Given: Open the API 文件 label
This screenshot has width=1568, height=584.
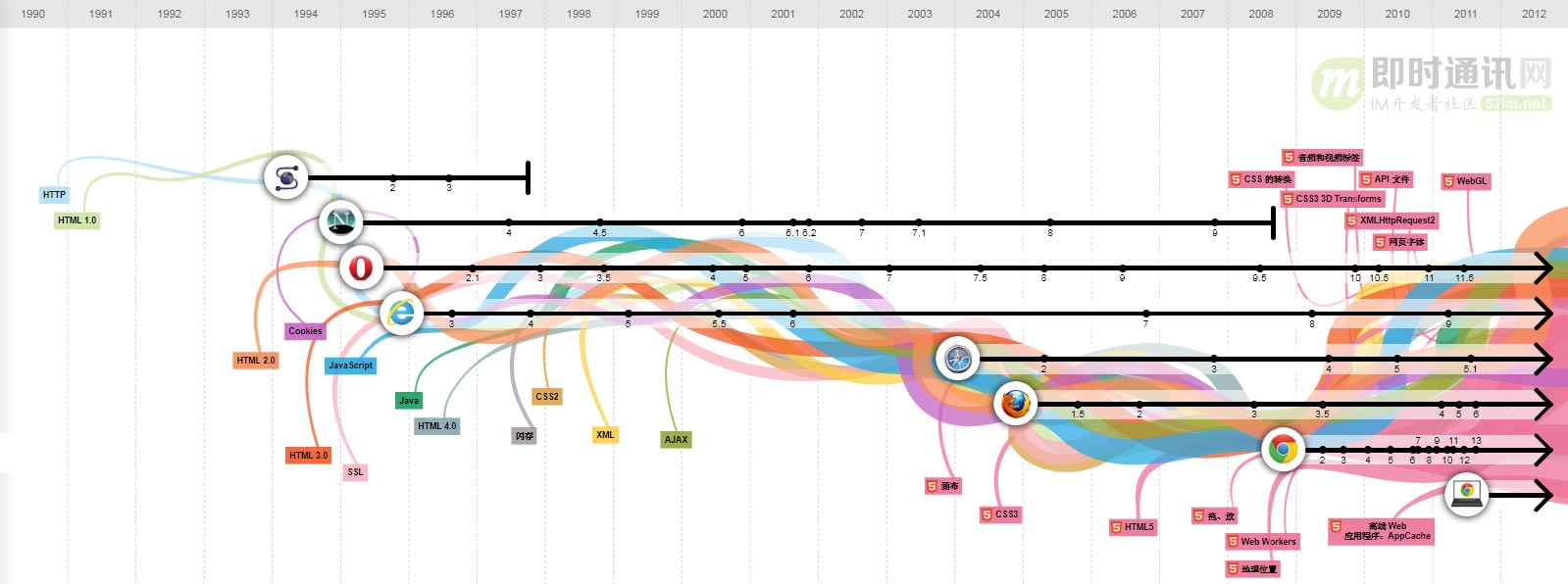Looking at the screenshot, I should pyautogui.click(x=1385, y=179).
